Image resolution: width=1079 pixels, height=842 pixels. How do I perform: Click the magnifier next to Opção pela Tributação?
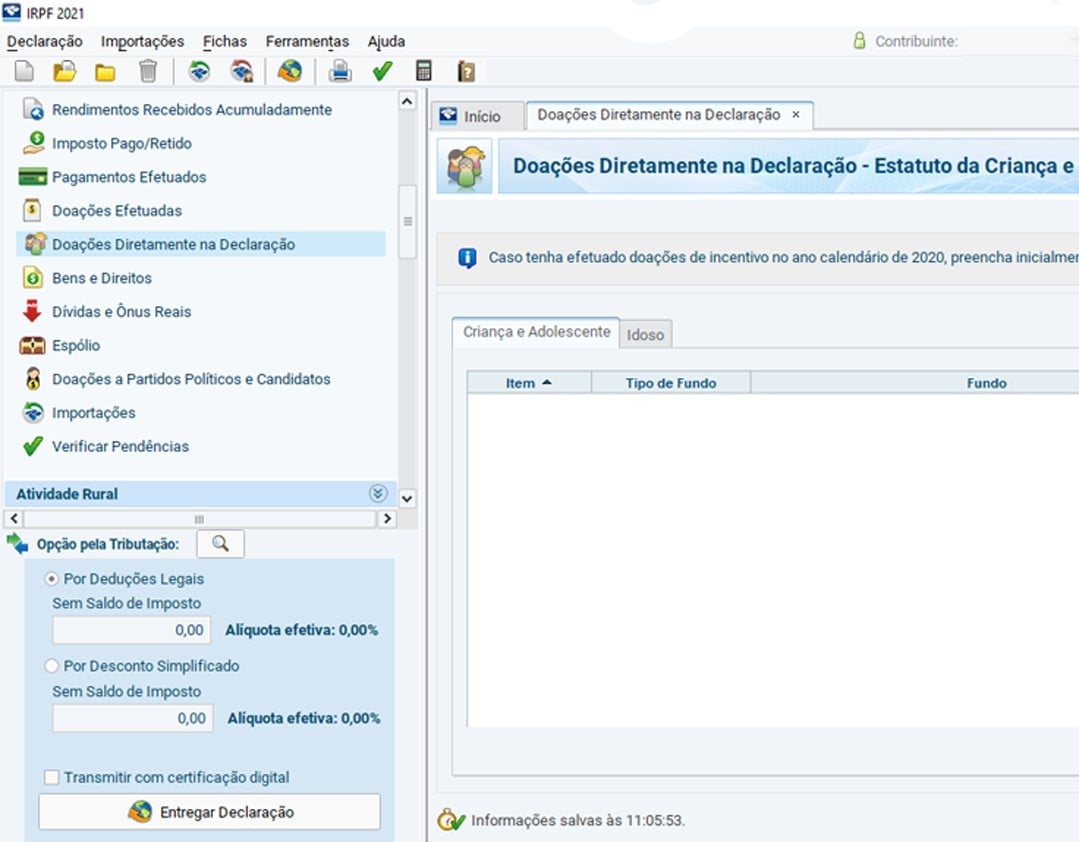point(220,544)
